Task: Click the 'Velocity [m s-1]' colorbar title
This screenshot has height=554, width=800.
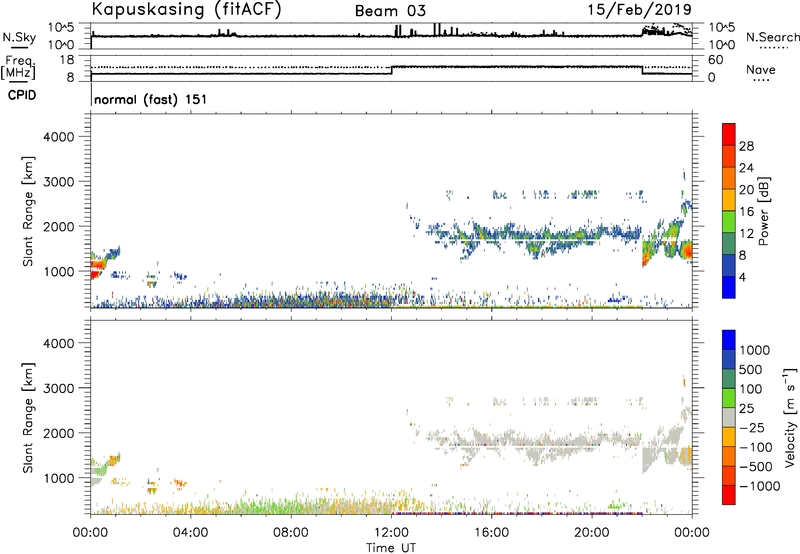Action: pos(790,417)
